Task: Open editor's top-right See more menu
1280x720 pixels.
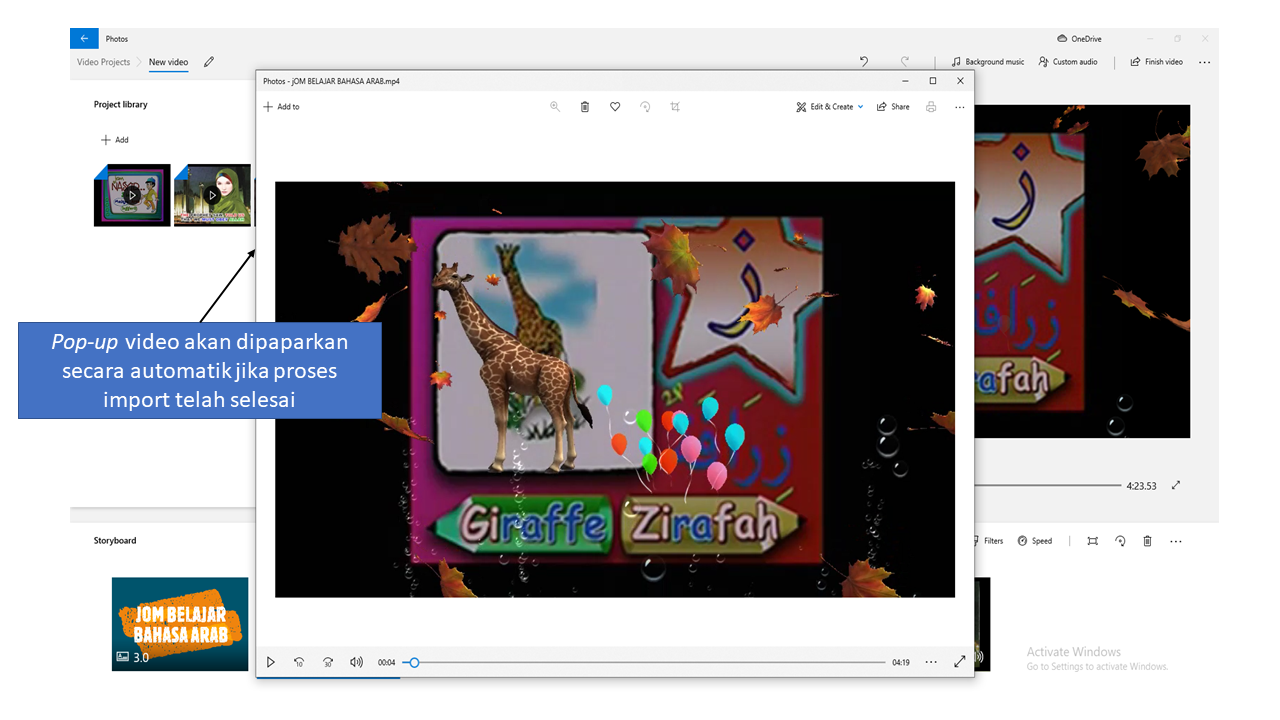Action: pyautogui.click(x=1204, y=62)
